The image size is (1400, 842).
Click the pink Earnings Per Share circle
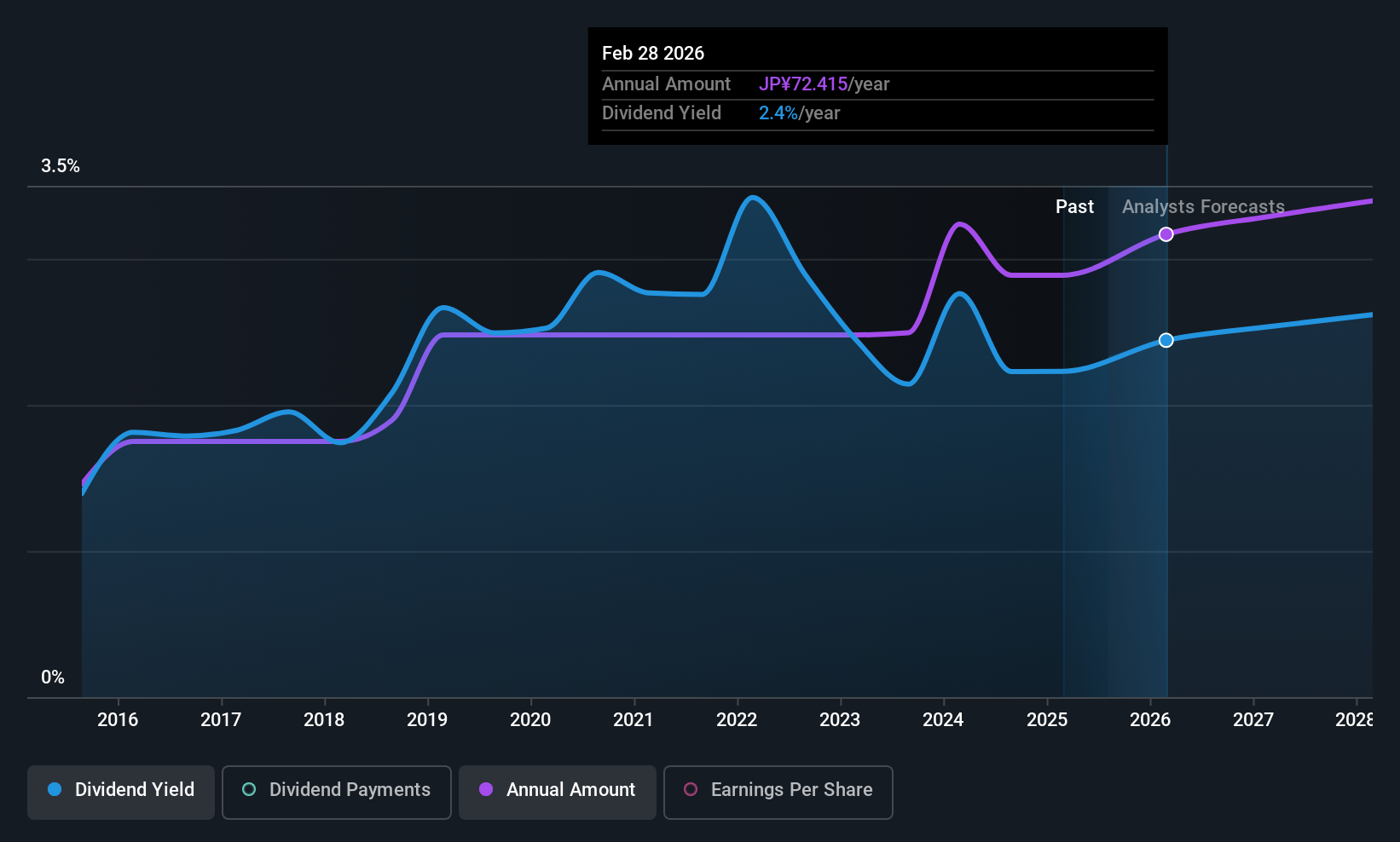click(x=691, y=789)
